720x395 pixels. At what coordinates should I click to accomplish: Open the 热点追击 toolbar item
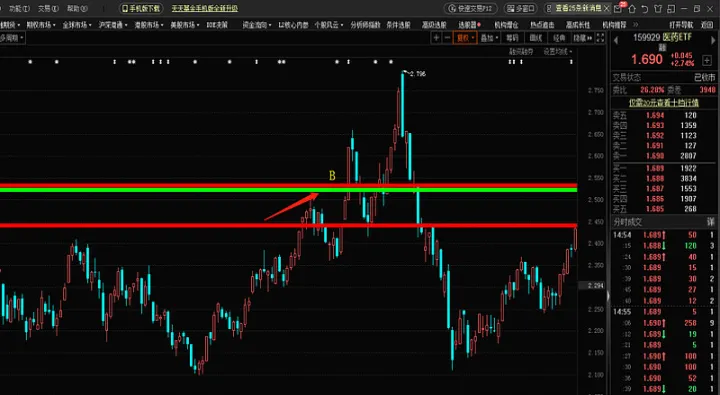(x=542, y=25)
